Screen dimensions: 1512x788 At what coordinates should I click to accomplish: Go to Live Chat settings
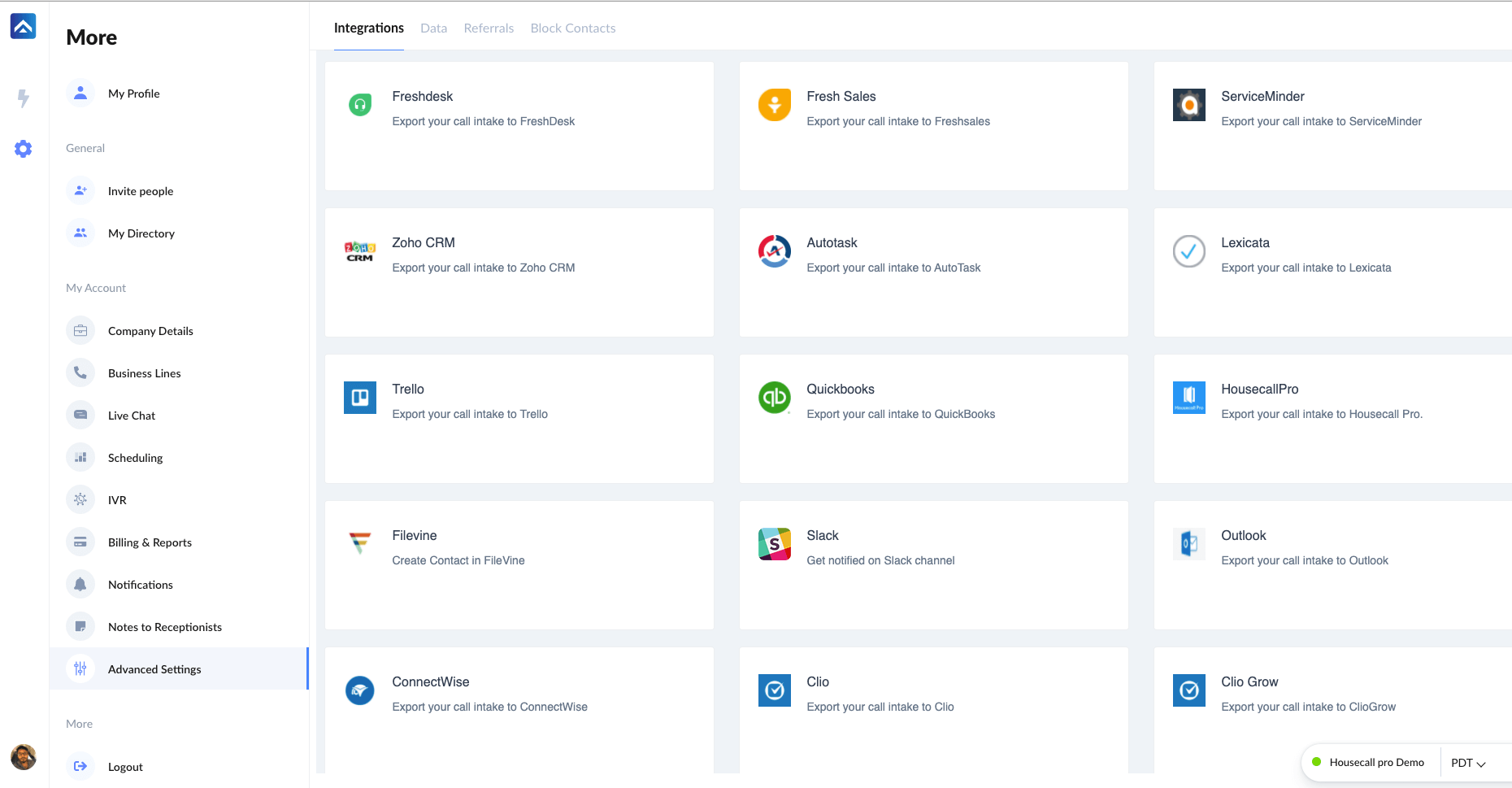(x=132, y=416)
